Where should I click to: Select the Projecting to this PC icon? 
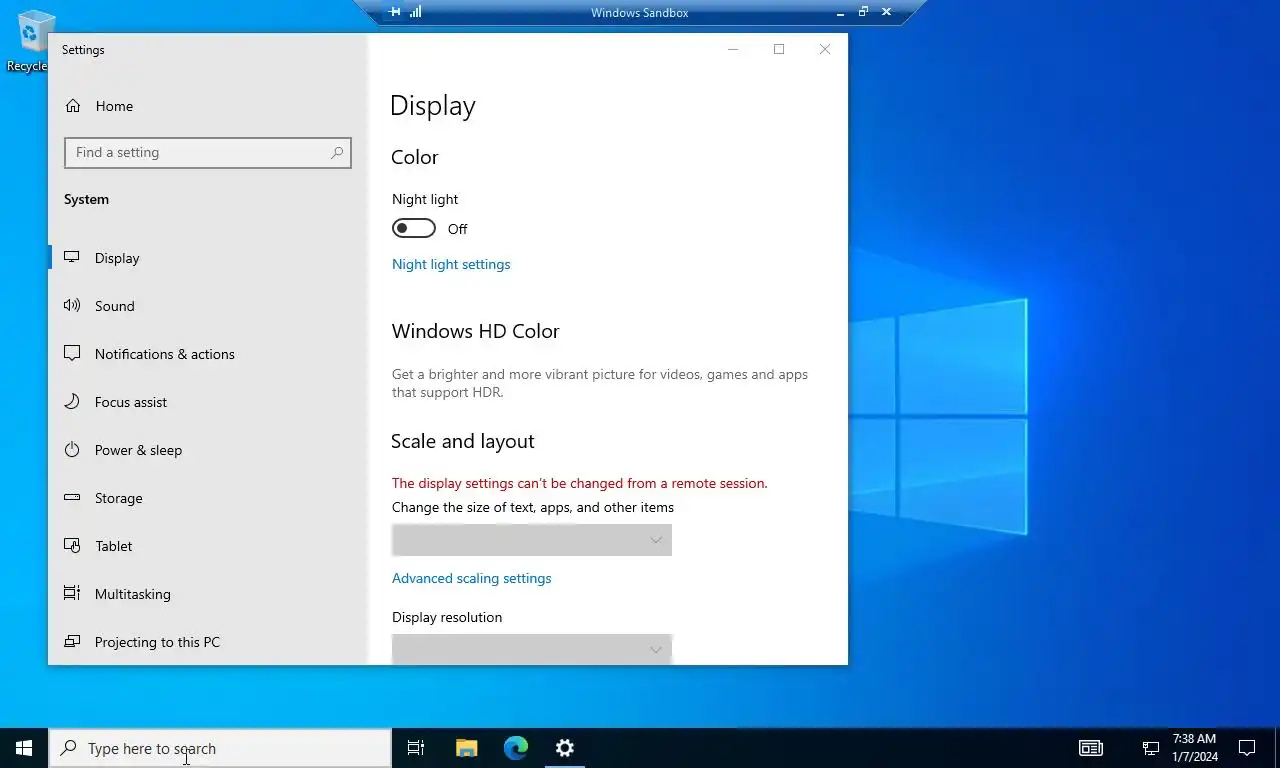pyautogui.click(x=72, y=641)
